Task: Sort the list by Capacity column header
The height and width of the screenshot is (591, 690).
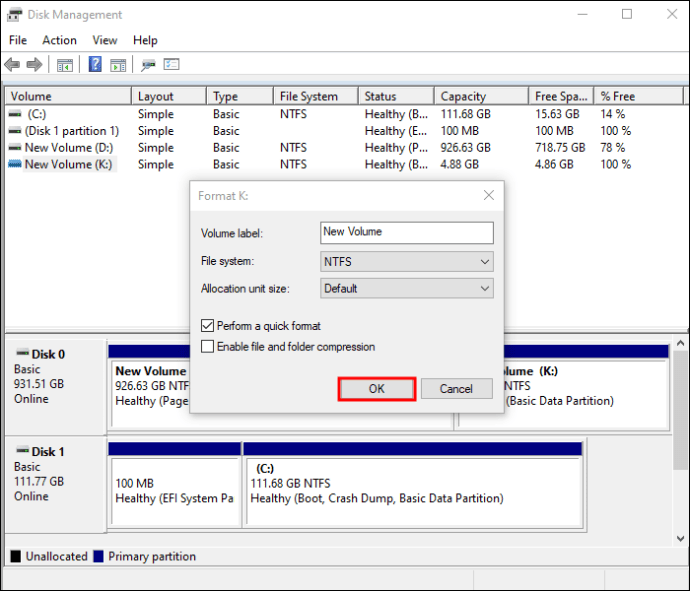Action: pyautogui.click(x=463, y=96)
